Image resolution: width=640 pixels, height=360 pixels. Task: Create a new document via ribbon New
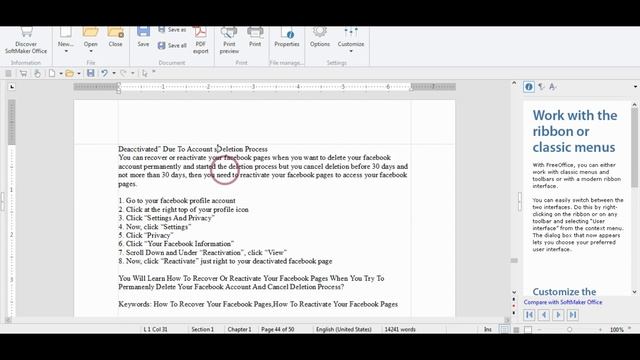[65, 37]
